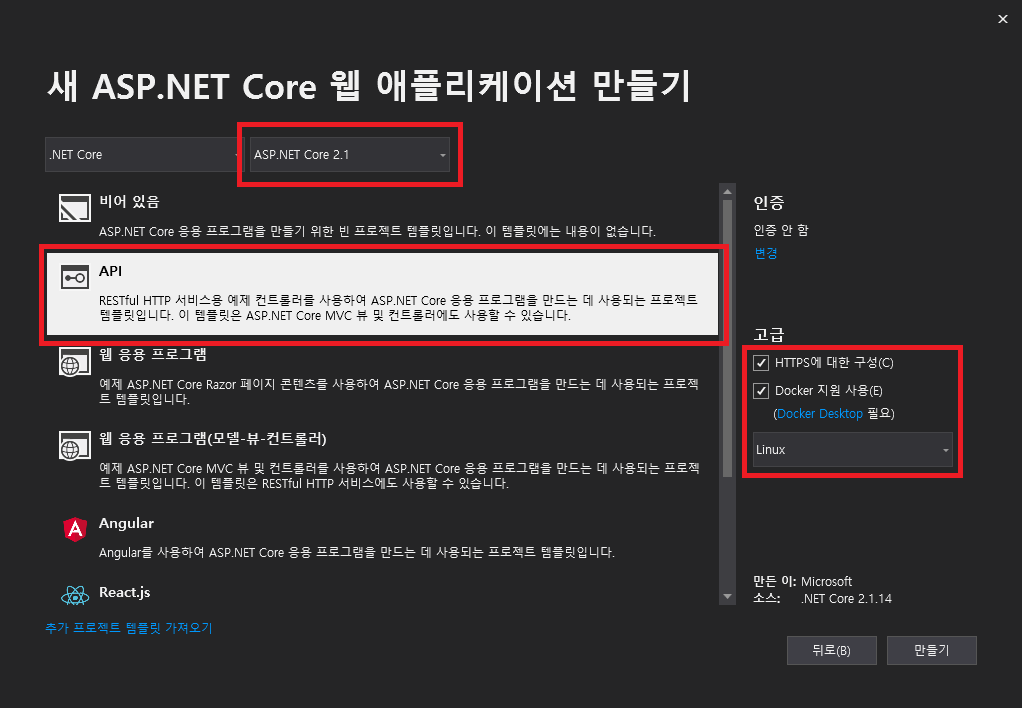This screenshot has width=1022, height=708.
Task: Click the API template description text
Action: pyautogui.click(x=398, y=308)
